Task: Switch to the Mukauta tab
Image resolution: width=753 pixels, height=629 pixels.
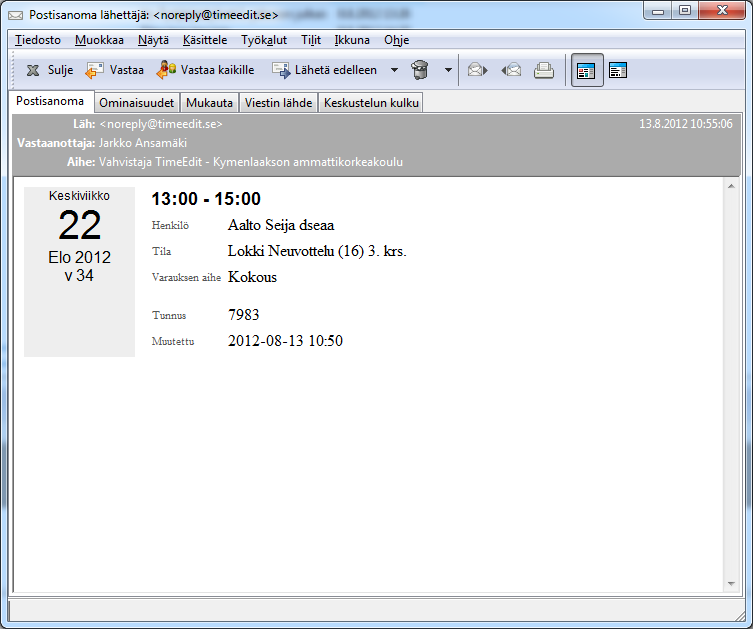Action: point(209,103)
